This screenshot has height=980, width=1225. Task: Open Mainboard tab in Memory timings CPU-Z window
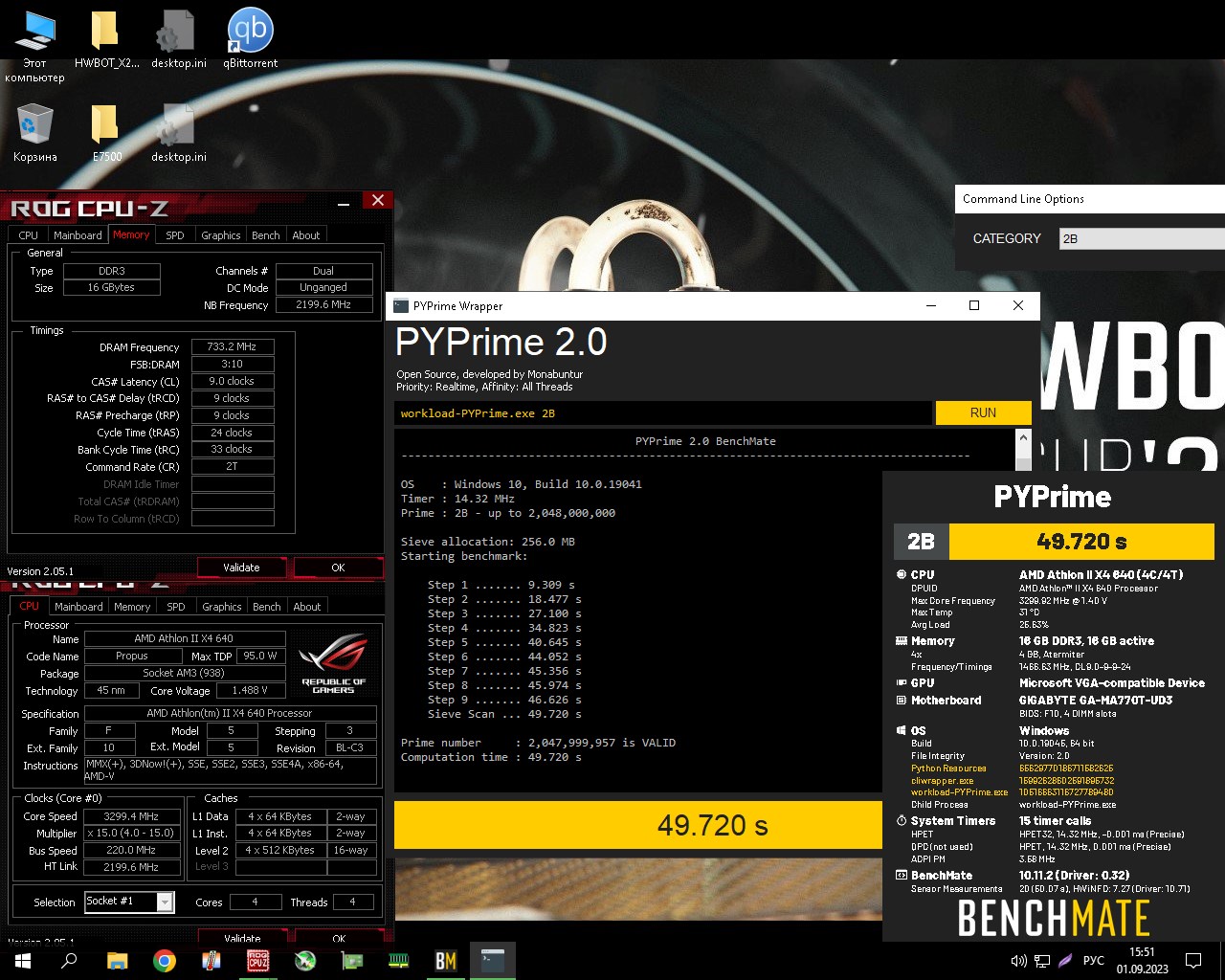(78, 235)
